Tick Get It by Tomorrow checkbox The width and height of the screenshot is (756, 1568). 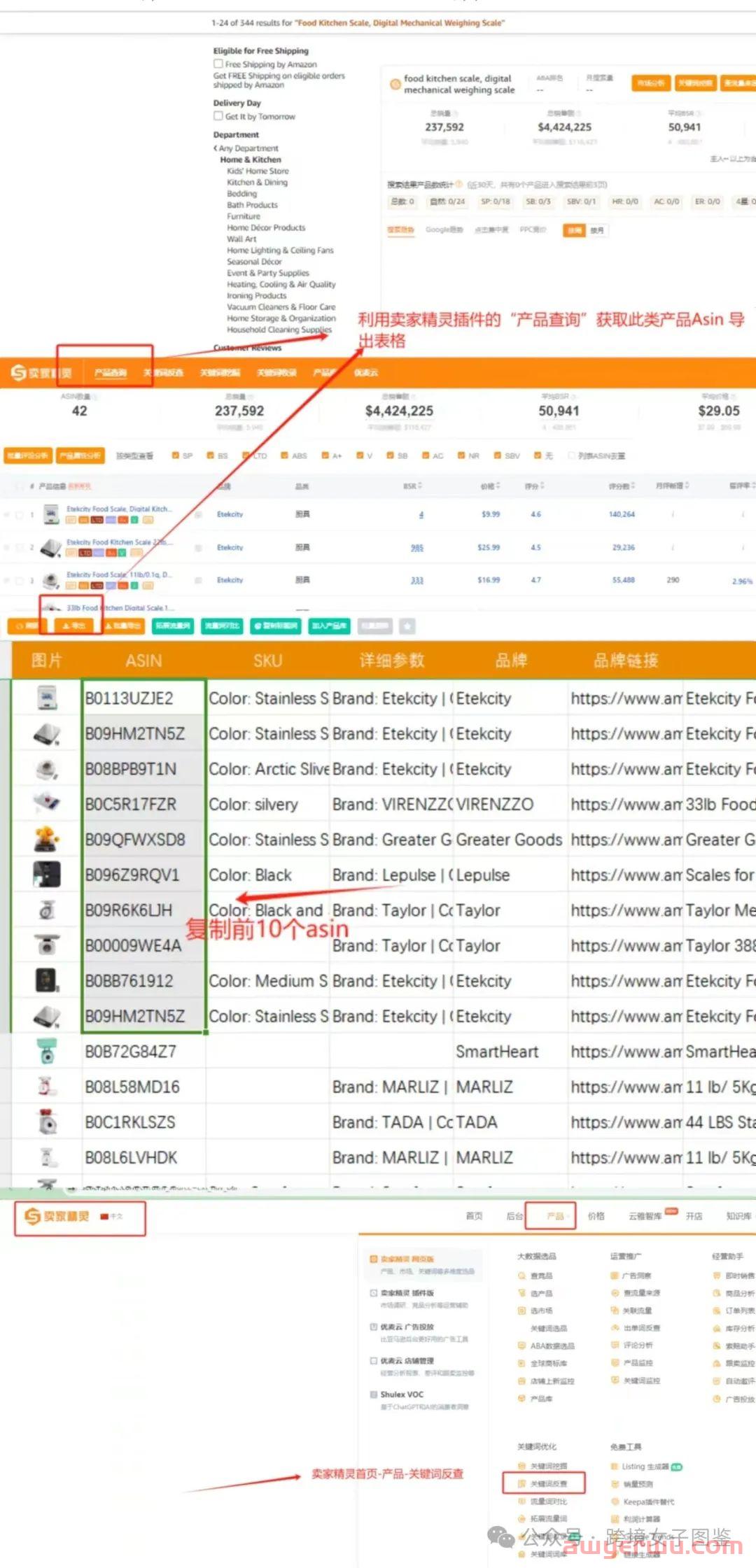pos(218,116)
